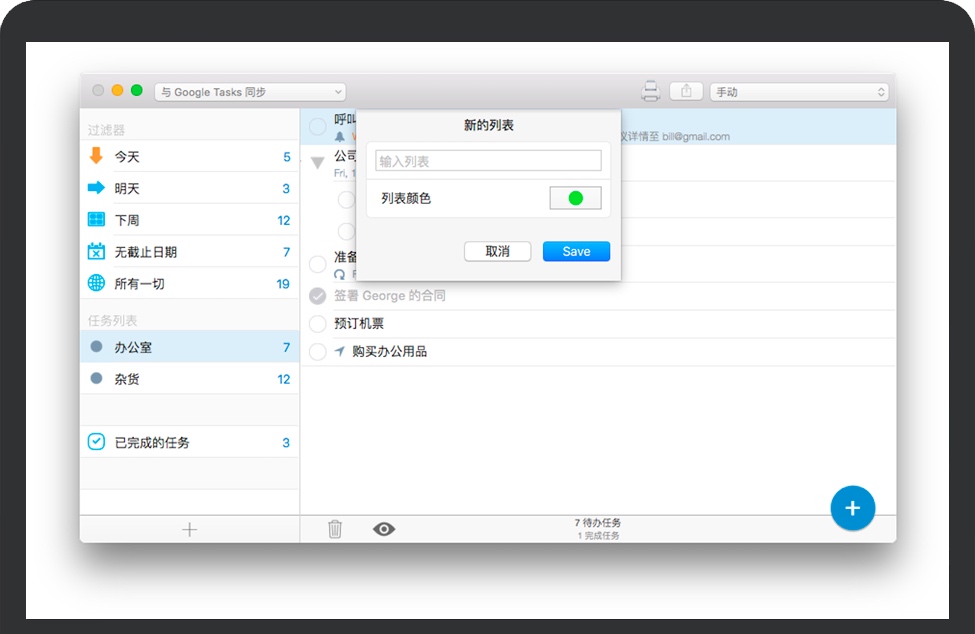
Task: Select the 办公室 task list
Action: pos(189,347)
